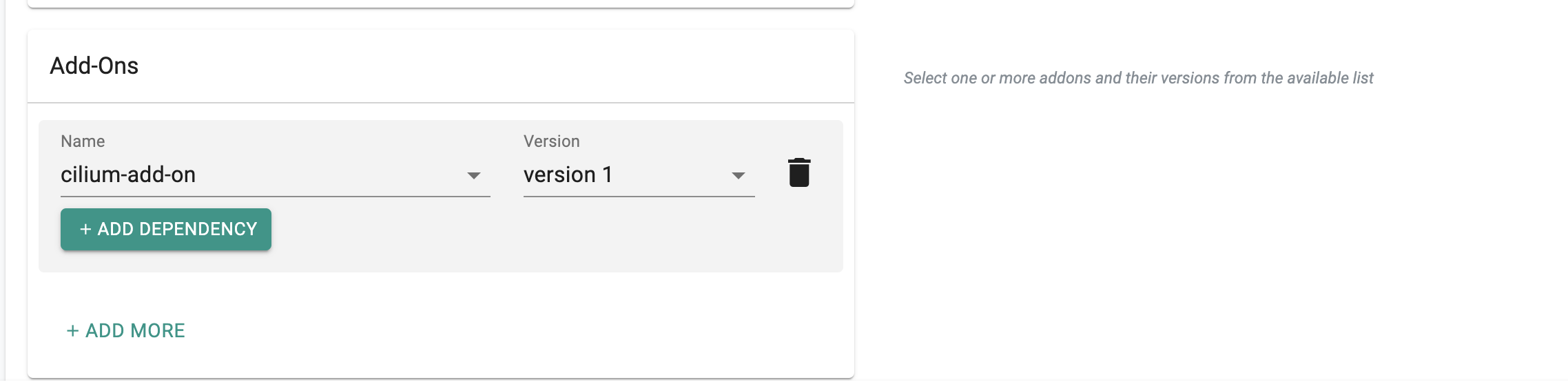This screenshot has width=1568, height=389.
Task: Click the underline beneath cilium-add-on field
Action: (x=276, y=197)
